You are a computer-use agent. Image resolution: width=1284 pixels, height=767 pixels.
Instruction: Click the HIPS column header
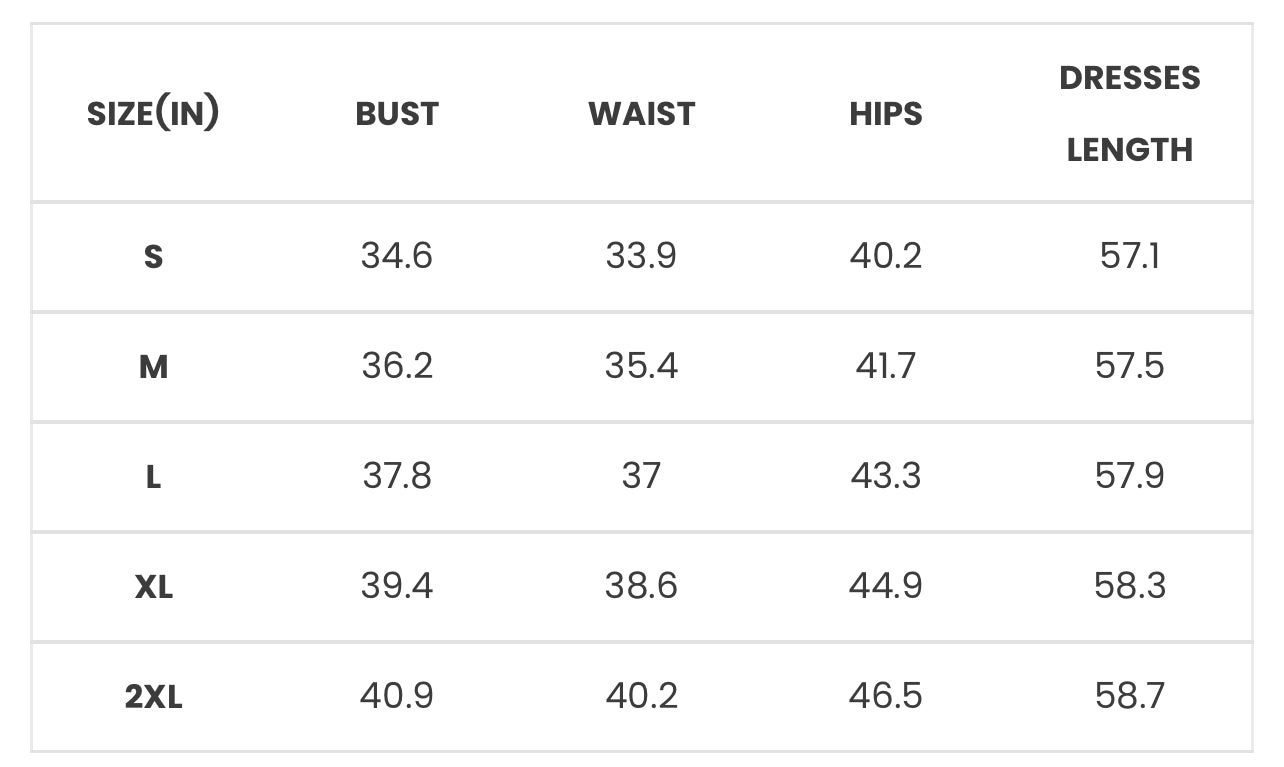point(886,114)
